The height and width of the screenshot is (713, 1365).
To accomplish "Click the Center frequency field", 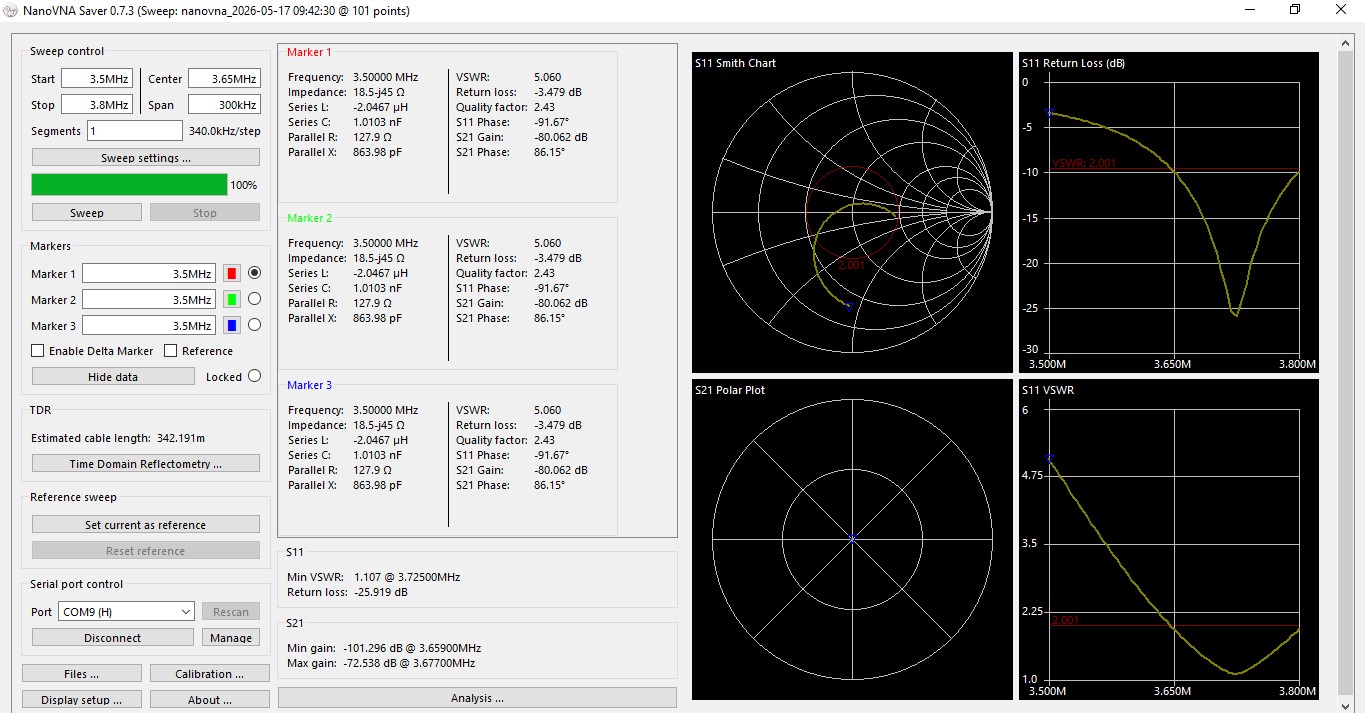I will pyautogui.click(x=224, y=79).
